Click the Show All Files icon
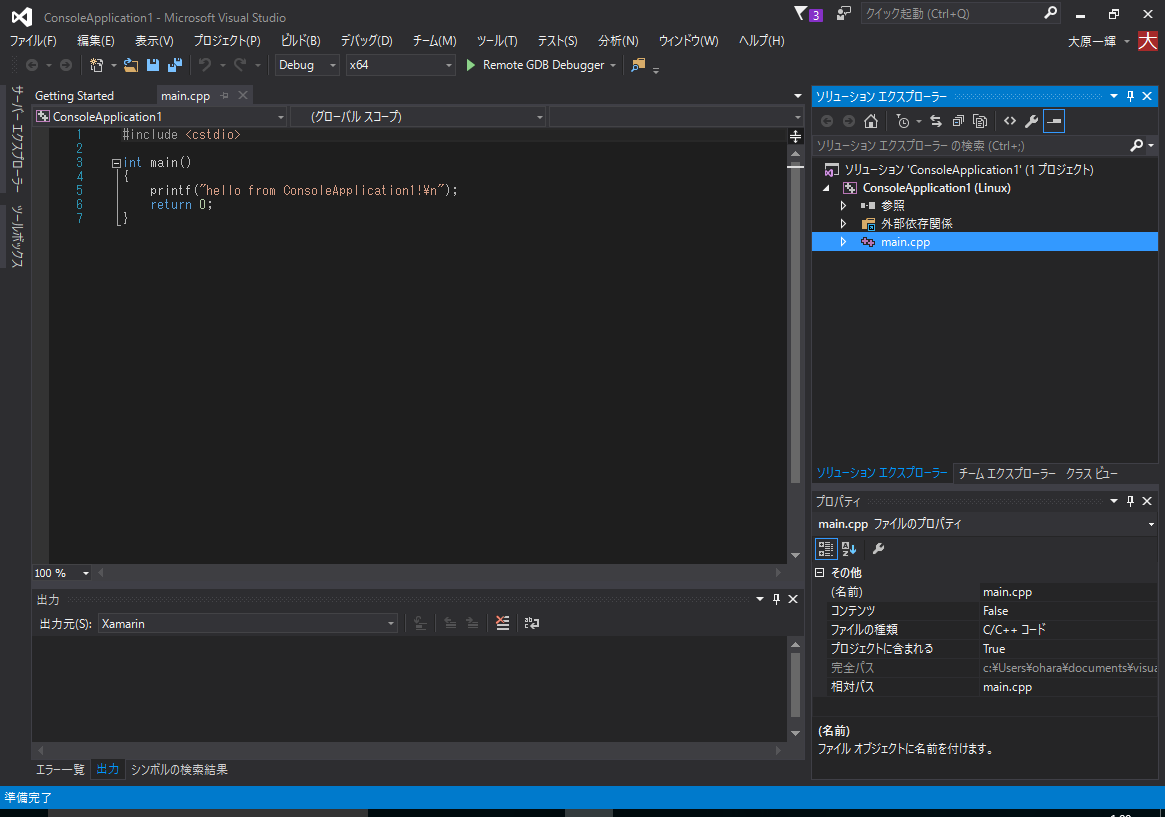1165x817 pixels. pos(980,121)
